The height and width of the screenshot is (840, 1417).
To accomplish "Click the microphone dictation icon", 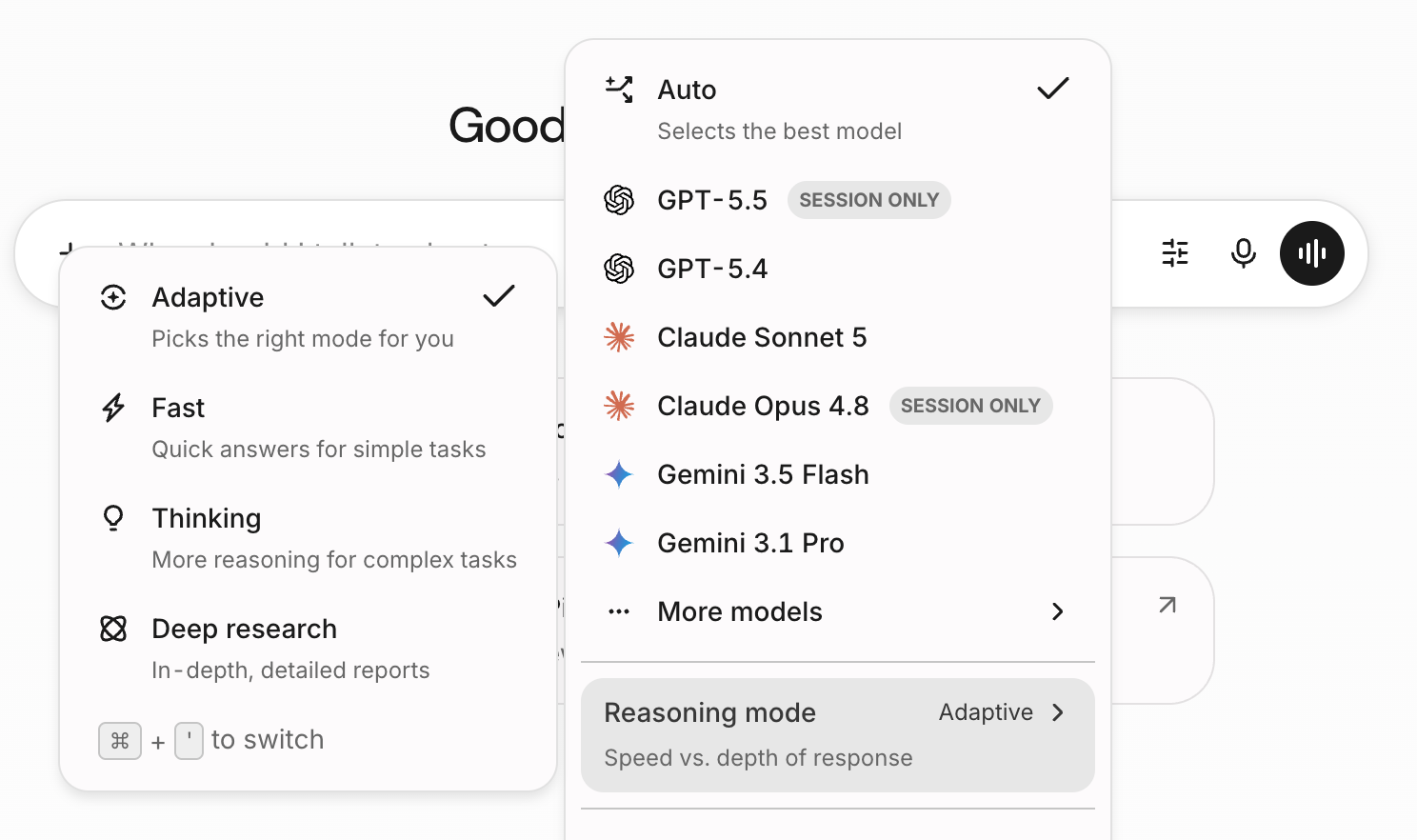I will point(1244,253).
